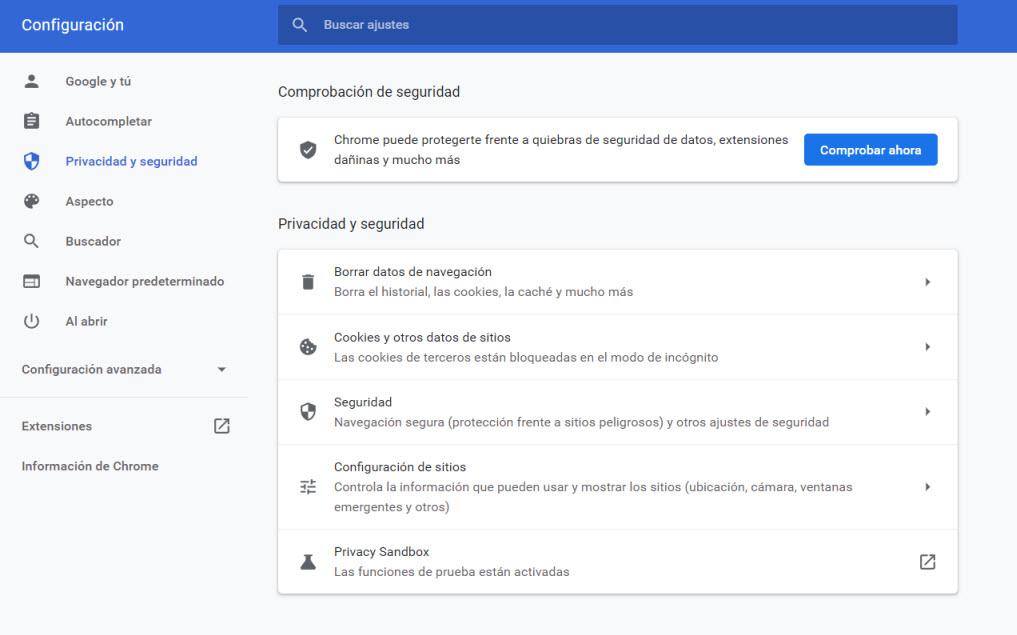Click the clipboard icon for Autocompletar
The height and width of the screenshot is (635, 1017).
31,121
